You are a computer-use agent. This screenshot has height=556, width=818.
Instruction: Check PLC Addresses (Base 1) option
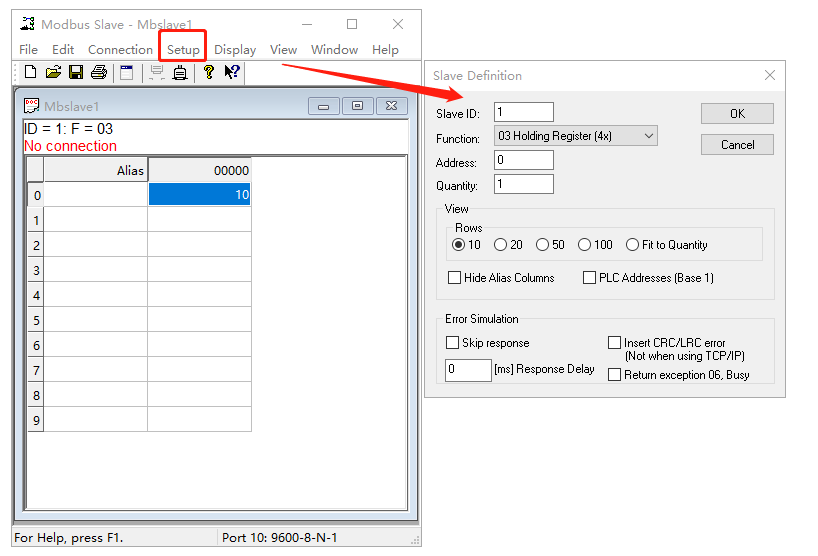pyautogui.click(x=589, y=278)
